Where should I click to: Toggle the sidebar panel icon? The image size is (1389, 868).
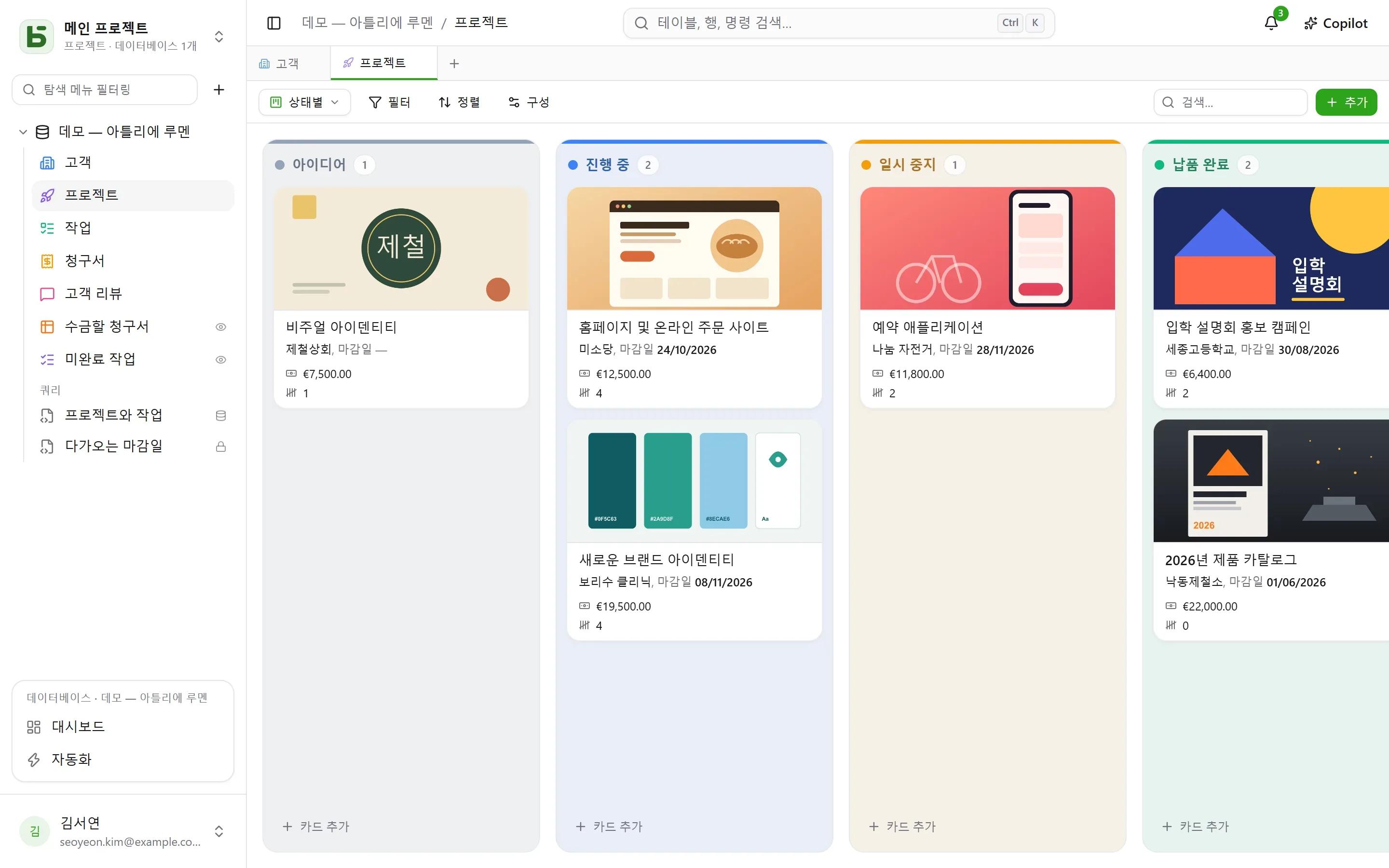click(x=274, y=23)
